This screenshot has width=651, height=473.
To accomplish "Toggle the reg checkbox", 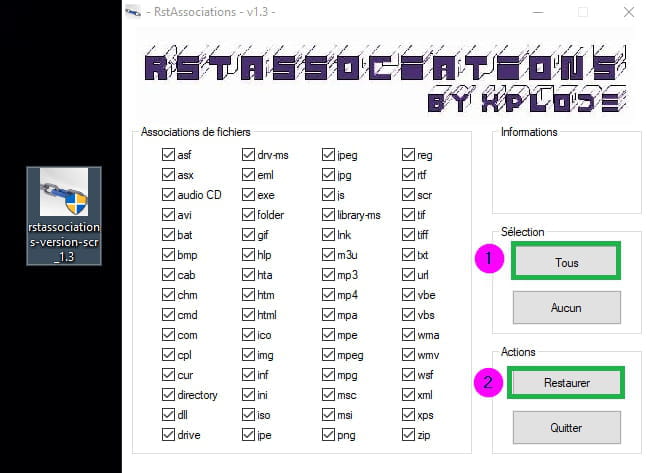I will (409, 154).
